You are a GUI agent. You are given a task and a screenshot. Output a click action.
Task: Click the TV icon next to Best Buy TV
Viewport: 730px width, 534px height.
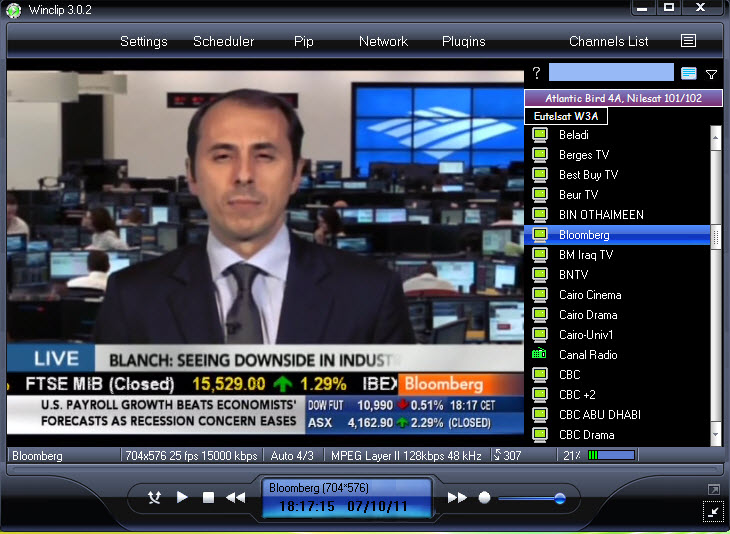click(x=540, y=175)
